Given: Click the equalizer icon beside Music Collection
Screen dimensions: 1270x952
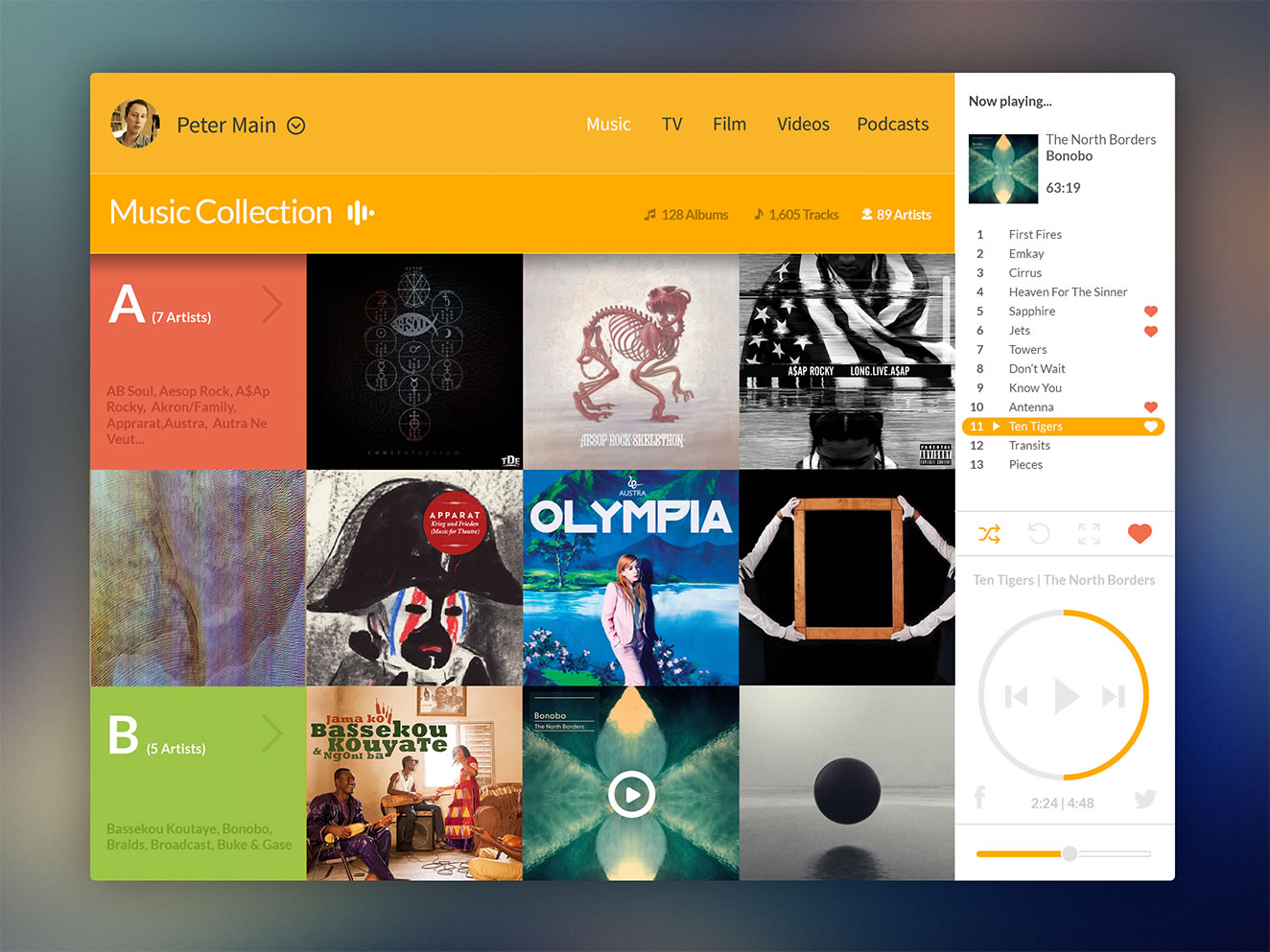Looking at the screenshot, I should click(x=361, y=212).
